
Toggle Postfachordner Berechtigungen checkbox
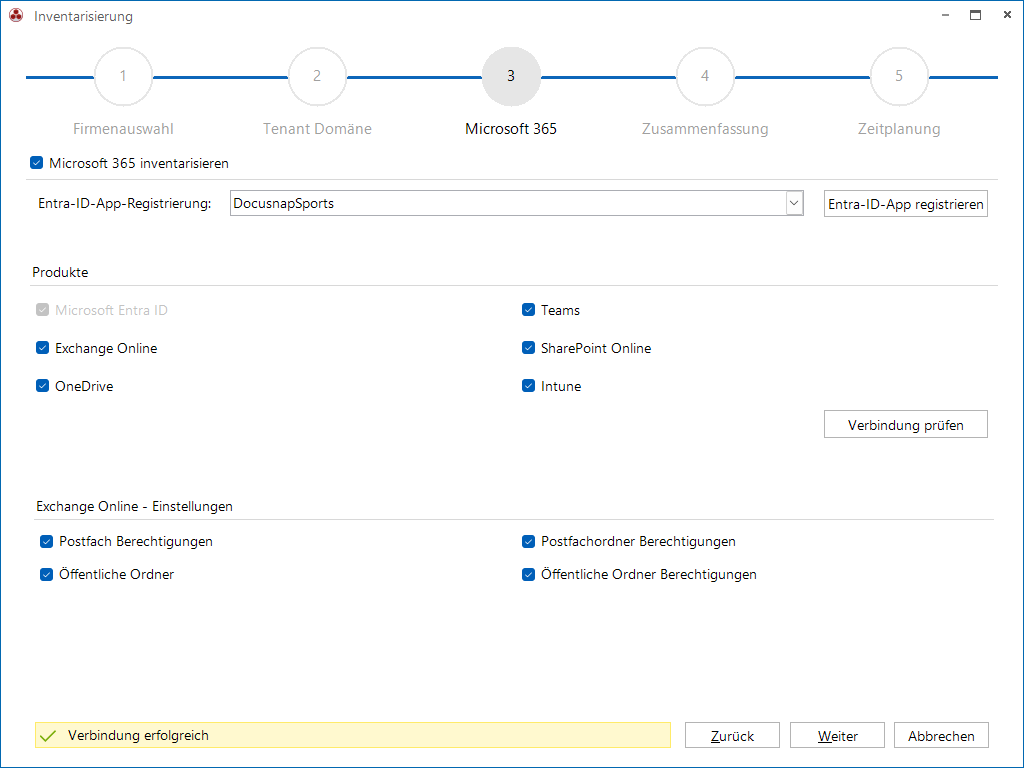coord(528,541)
